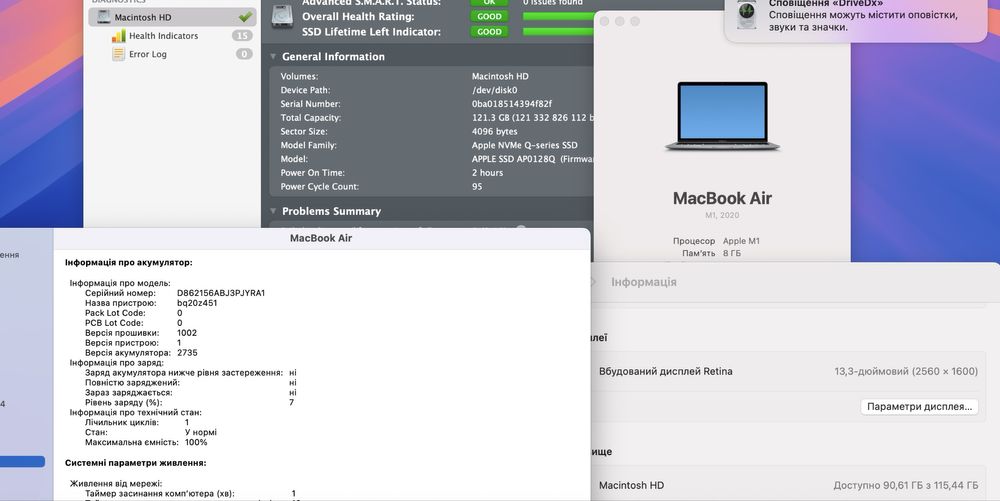Image resolution: width=1000 pixels, height=501 pixels.
Task: Click the Power Cycle Count value 95
Action: (477, 187)
